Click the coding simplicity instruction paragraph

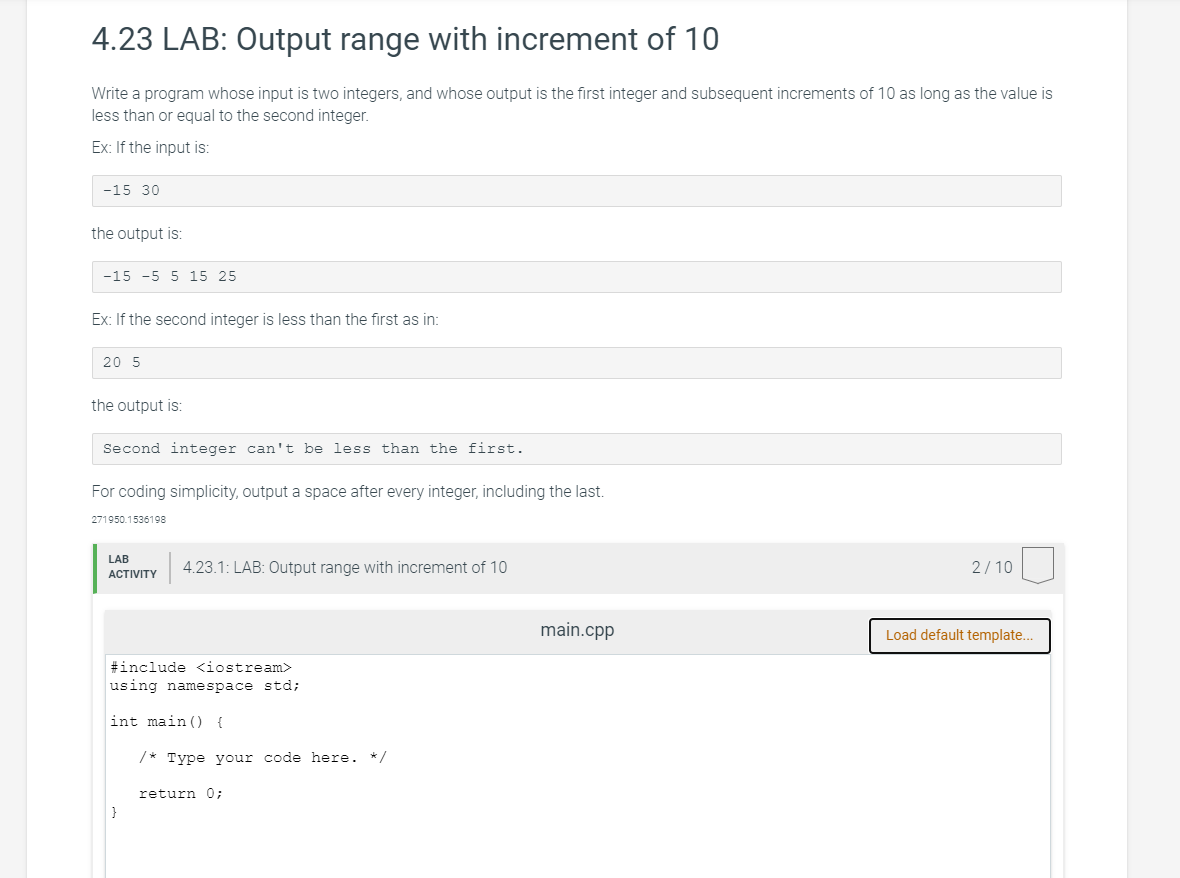pos(350,491)
